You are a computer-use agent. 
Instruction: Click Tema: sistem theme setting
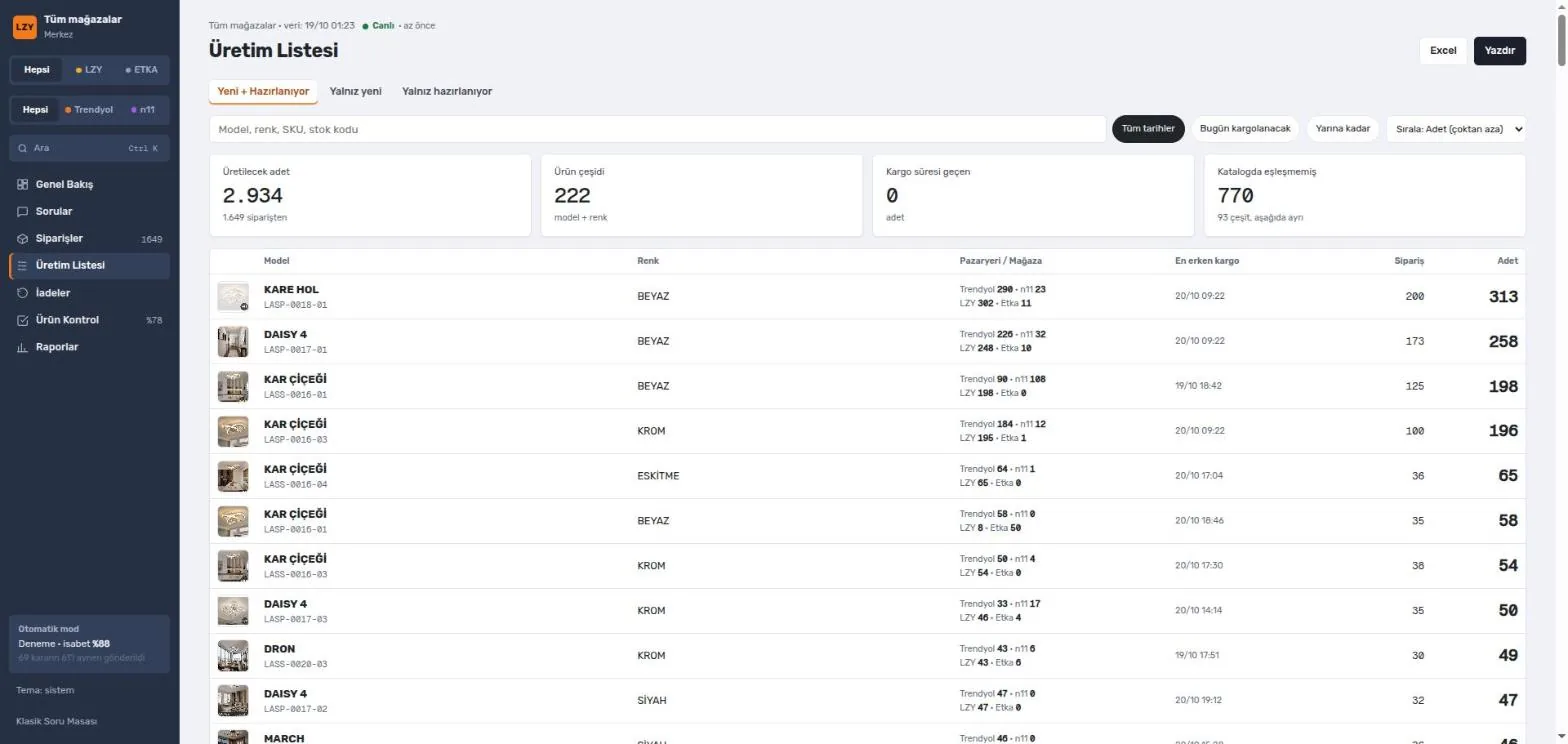[45, 690]
